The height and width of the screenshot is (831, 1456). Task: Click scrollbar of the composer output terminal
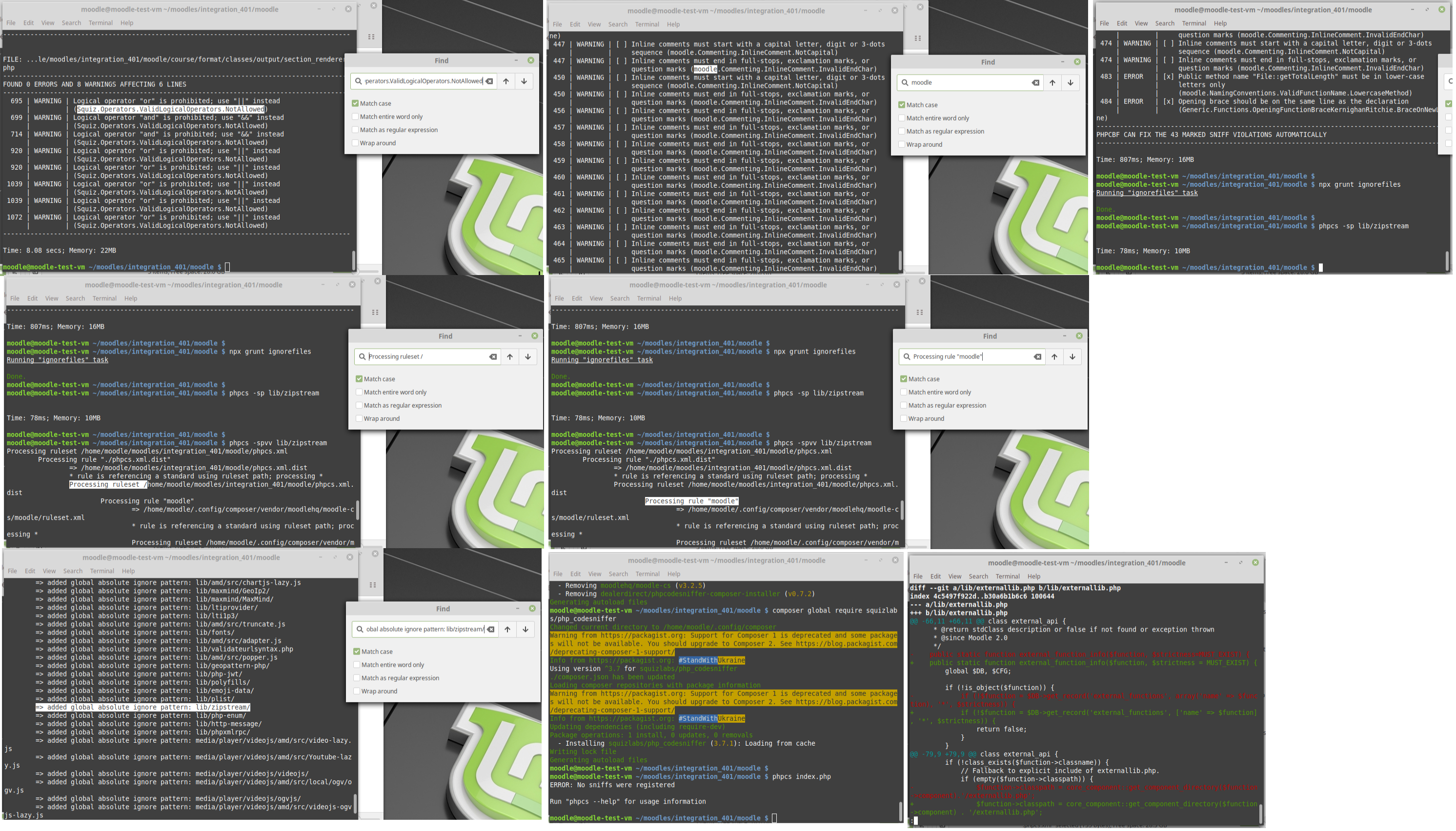[900, 811]
